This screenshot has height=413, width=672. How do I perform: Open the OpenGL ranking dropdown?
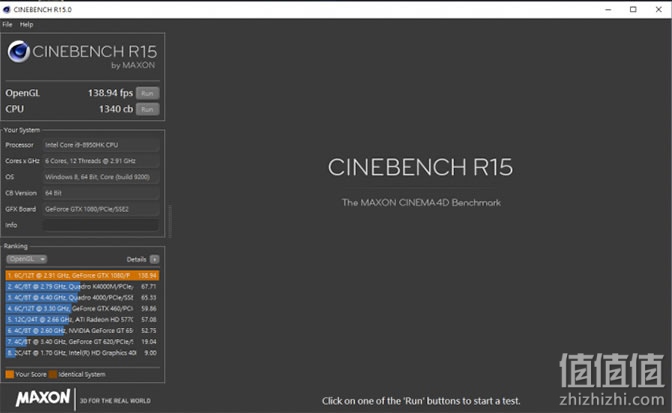pyautogui.click(x=26, y=259)
